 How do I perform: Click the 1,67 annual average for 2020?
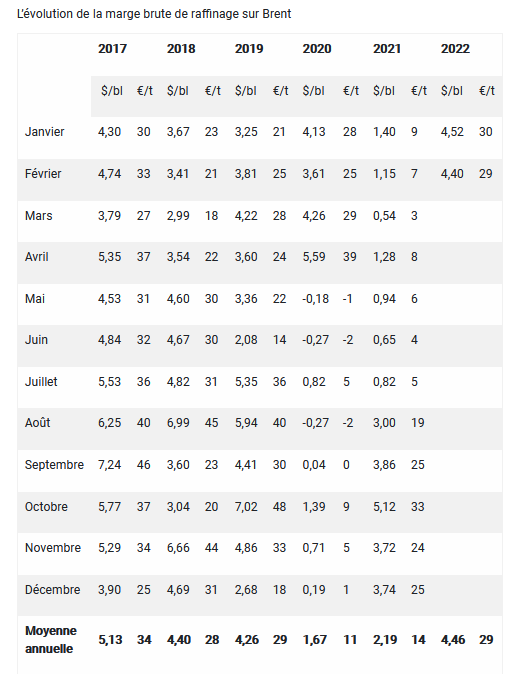[315, 640]
